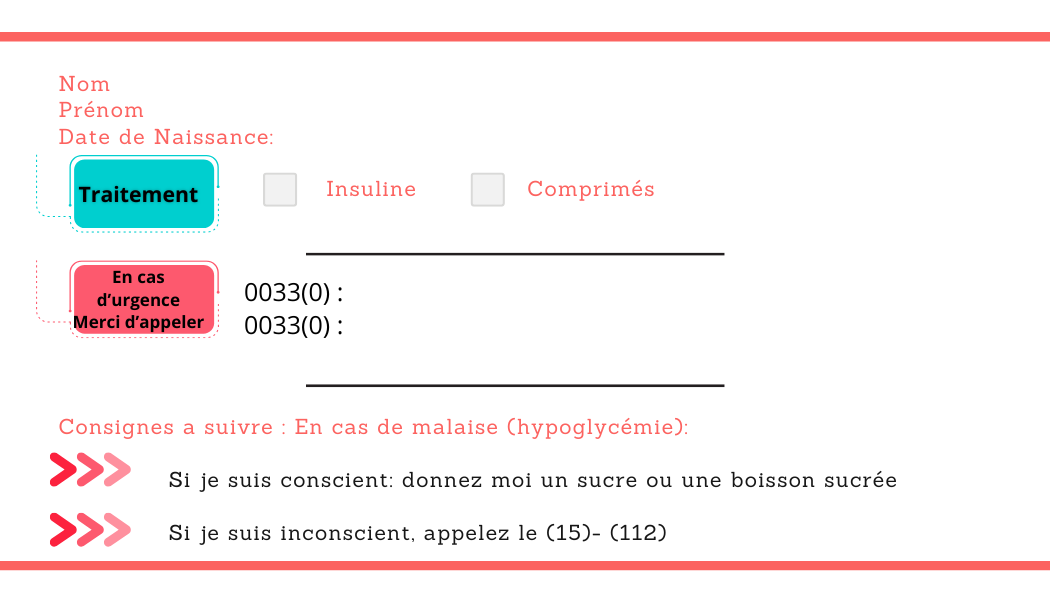The image size is (1050, 600).
Task: Click the Nom field label
Action: [85, 84]
